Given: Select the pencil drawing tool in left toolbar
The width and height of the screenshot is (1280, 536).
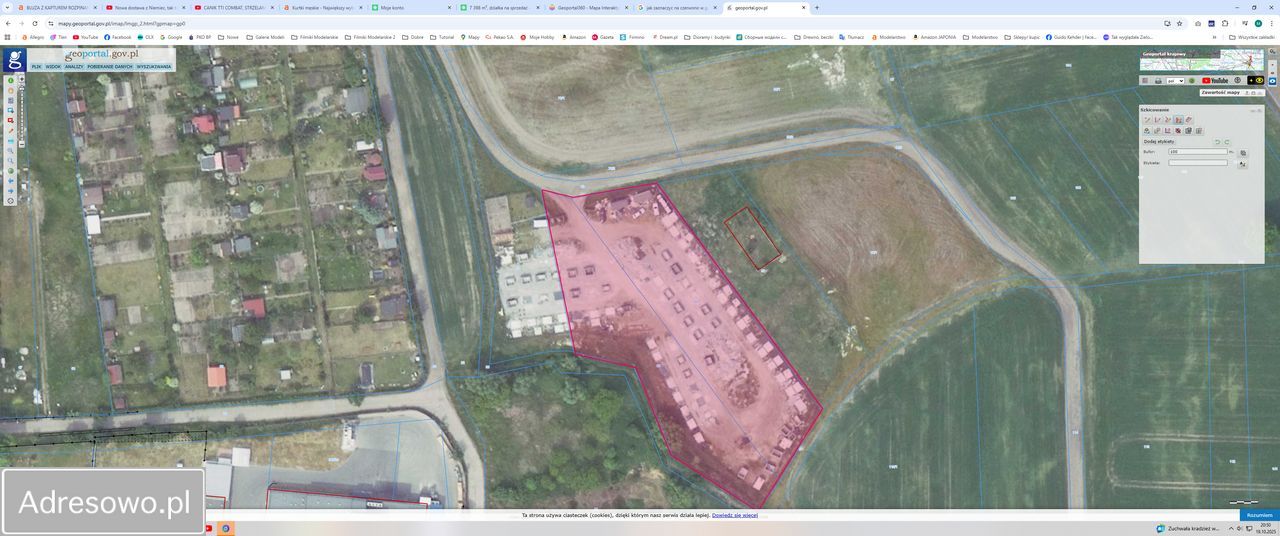Looking at the screenshot, I should 11,130.
